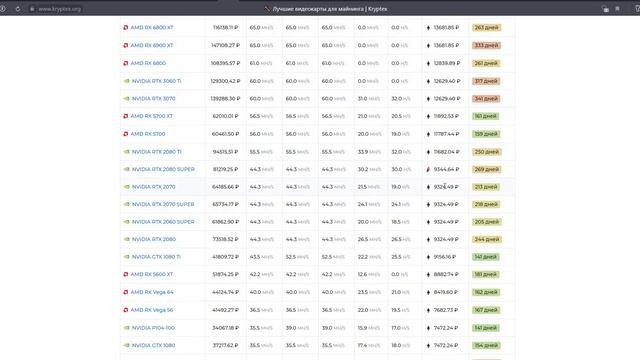The height and width of the screenshot is (360, 640).
Task: Open the NVIDIA GTX 1080 link
Action: pyautogui.click(x=153, y=345)
